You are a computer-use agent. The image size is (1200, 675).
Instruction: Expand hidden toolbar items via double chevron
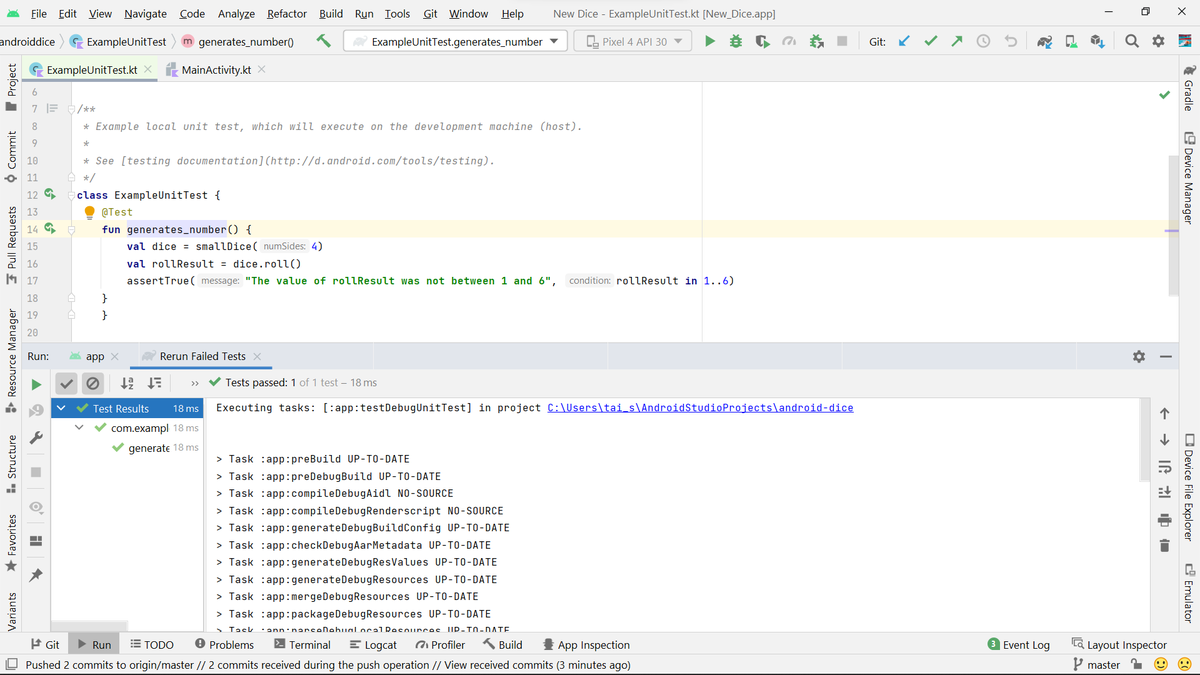coord(195,383)
